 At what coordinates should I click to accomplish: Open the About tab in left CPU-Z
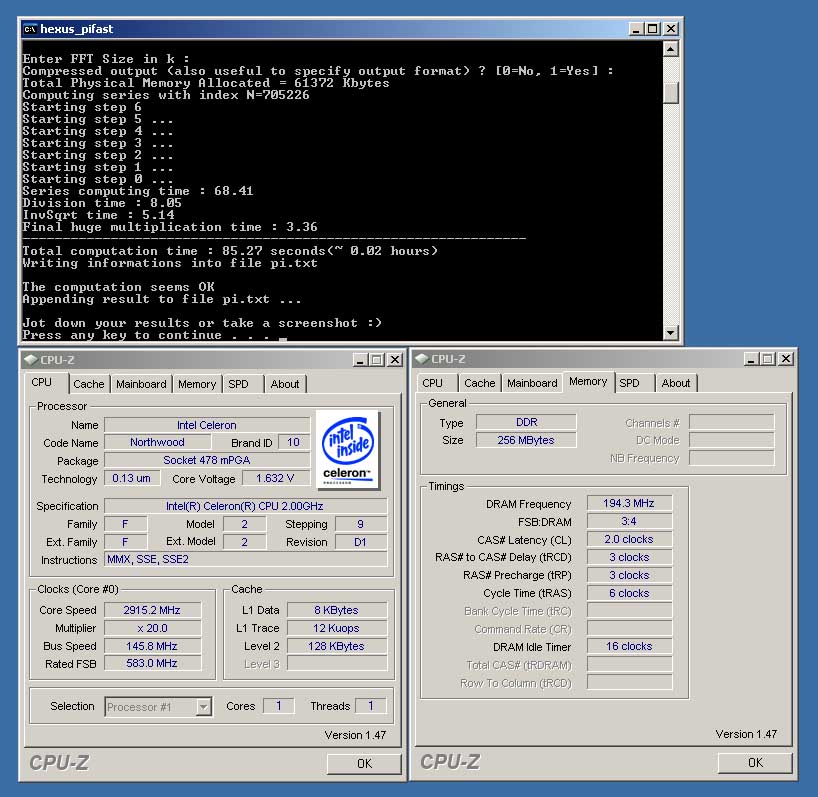click(x=285, y=384)
